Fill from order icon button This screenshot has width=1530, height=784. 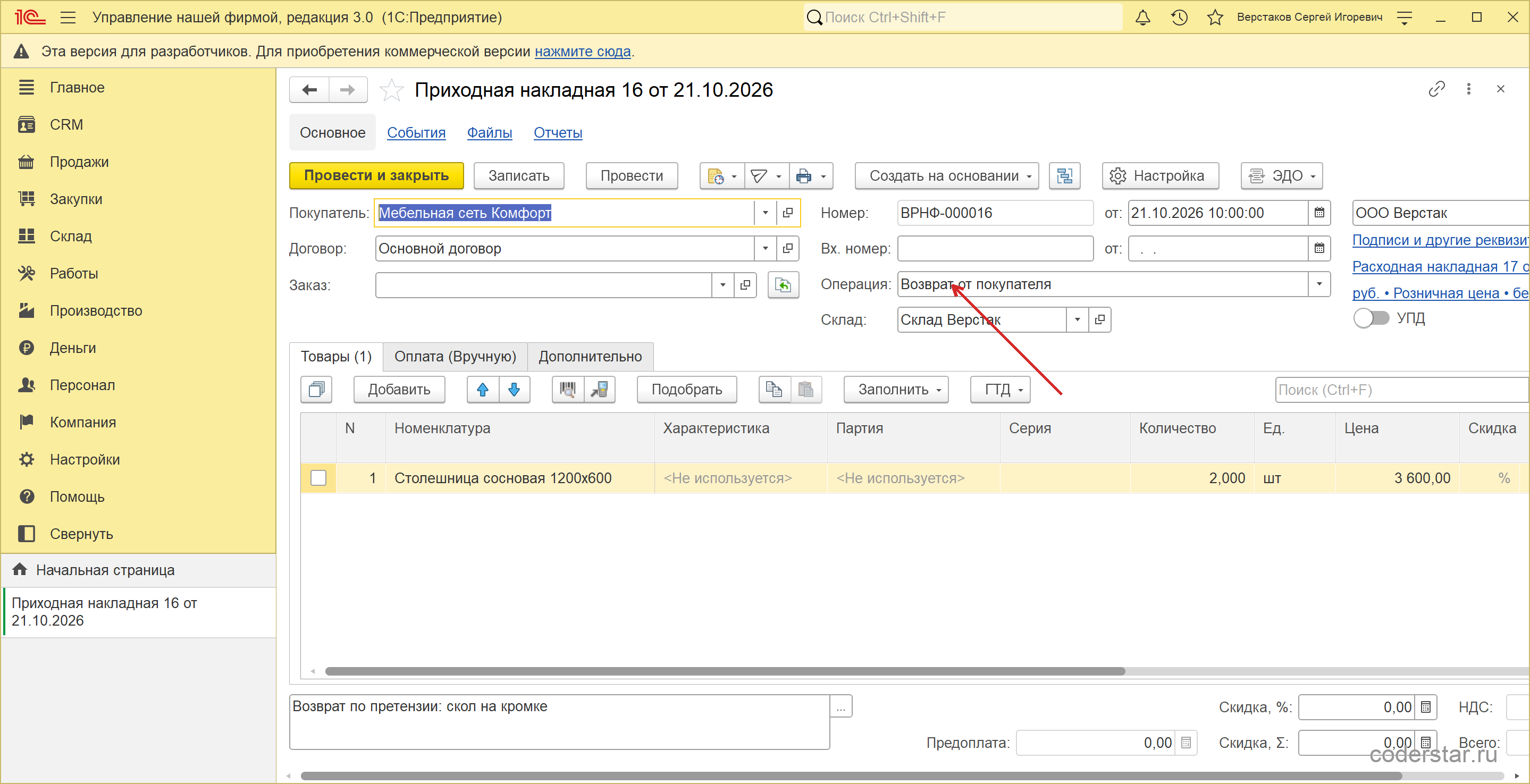pyautogui.click(x=783, y=285)
